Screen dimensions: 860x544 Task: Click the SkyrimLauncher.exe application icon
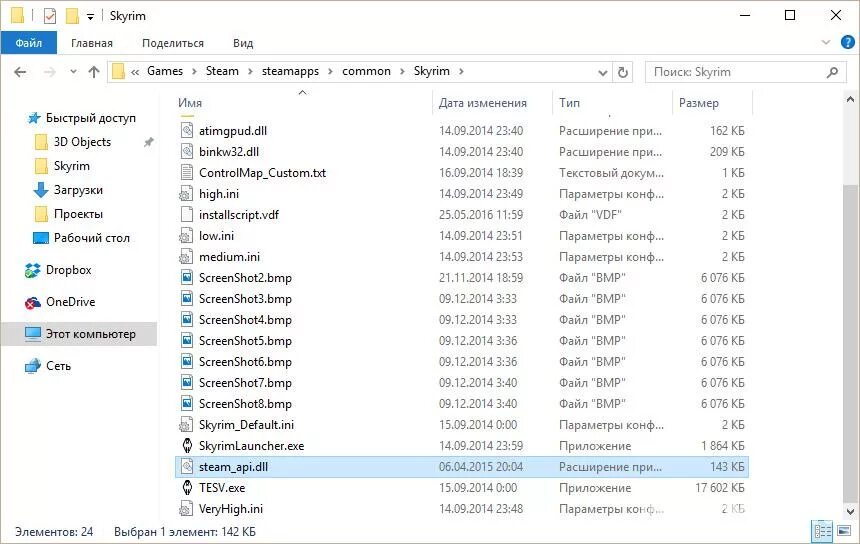click(x=187, y=445)
